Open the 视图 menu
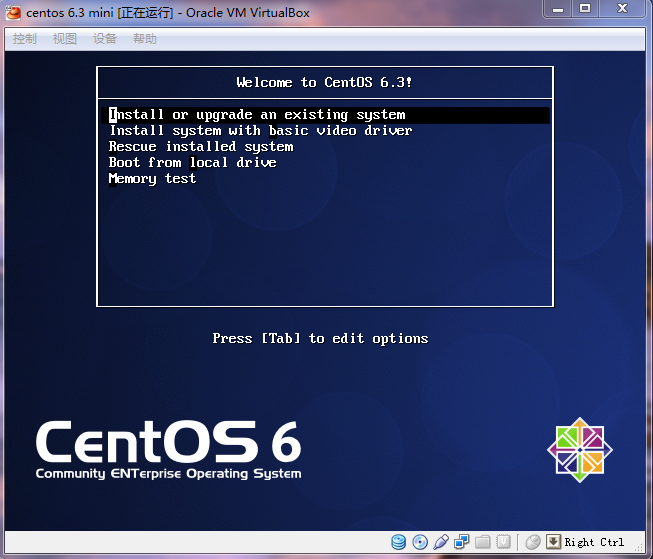Viewport: 653px width, 559px height. point(65,39)
